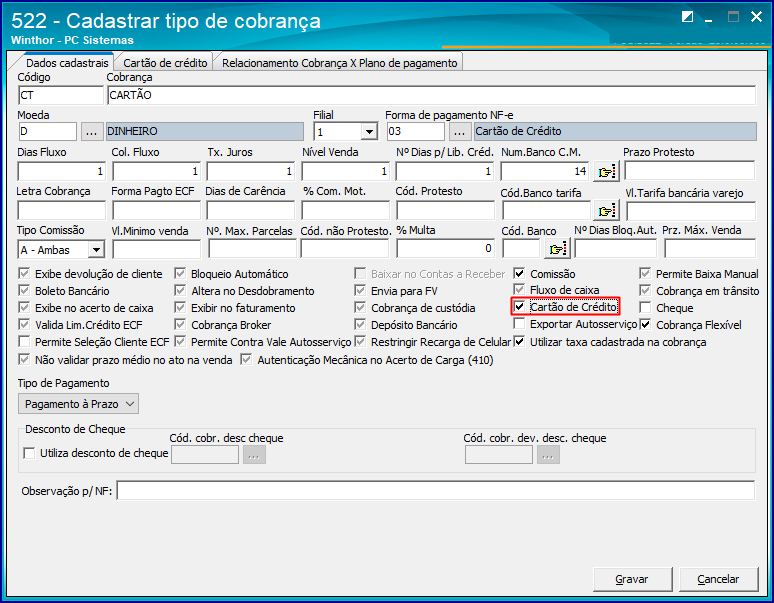
Task: Enable the Cheque checkbox
Action: 645,307
